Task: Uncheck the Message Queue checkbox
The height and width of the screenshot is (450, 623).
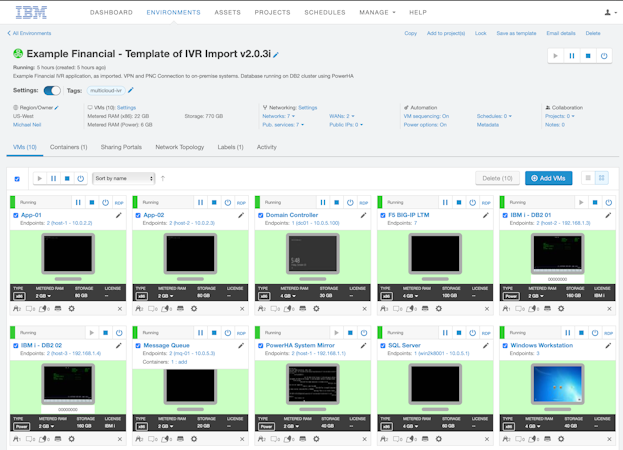Action: click(138, 346)
